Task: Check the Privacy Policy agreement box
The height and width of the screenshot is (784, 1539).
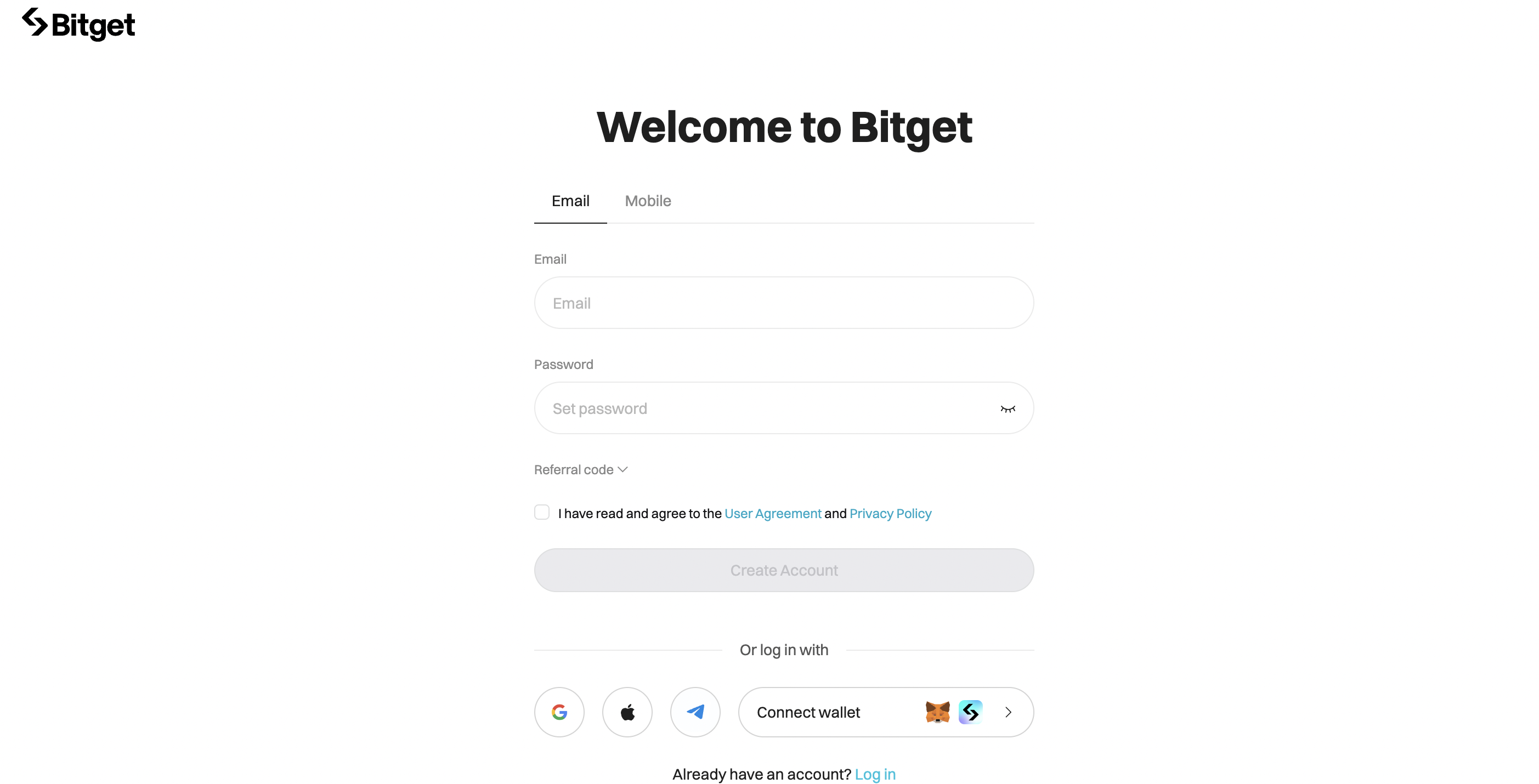Action: pyautogui.click(x=542, y=513)
